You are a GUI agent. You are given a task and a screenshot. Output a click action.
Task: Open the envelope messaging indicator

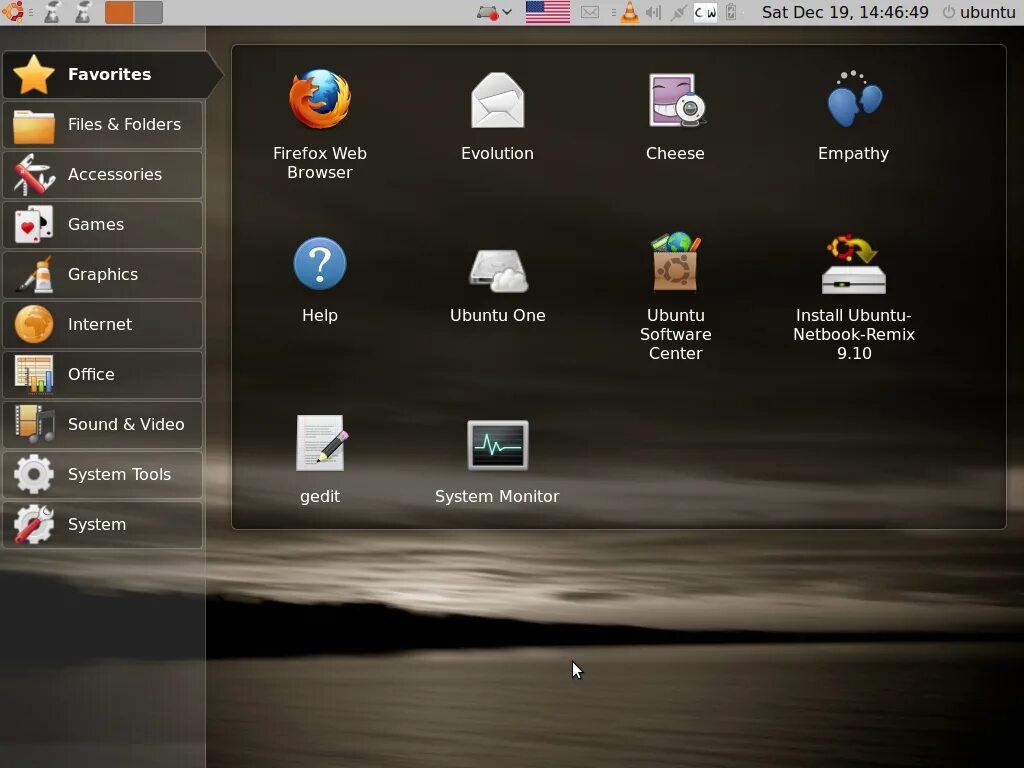point(590,12)
